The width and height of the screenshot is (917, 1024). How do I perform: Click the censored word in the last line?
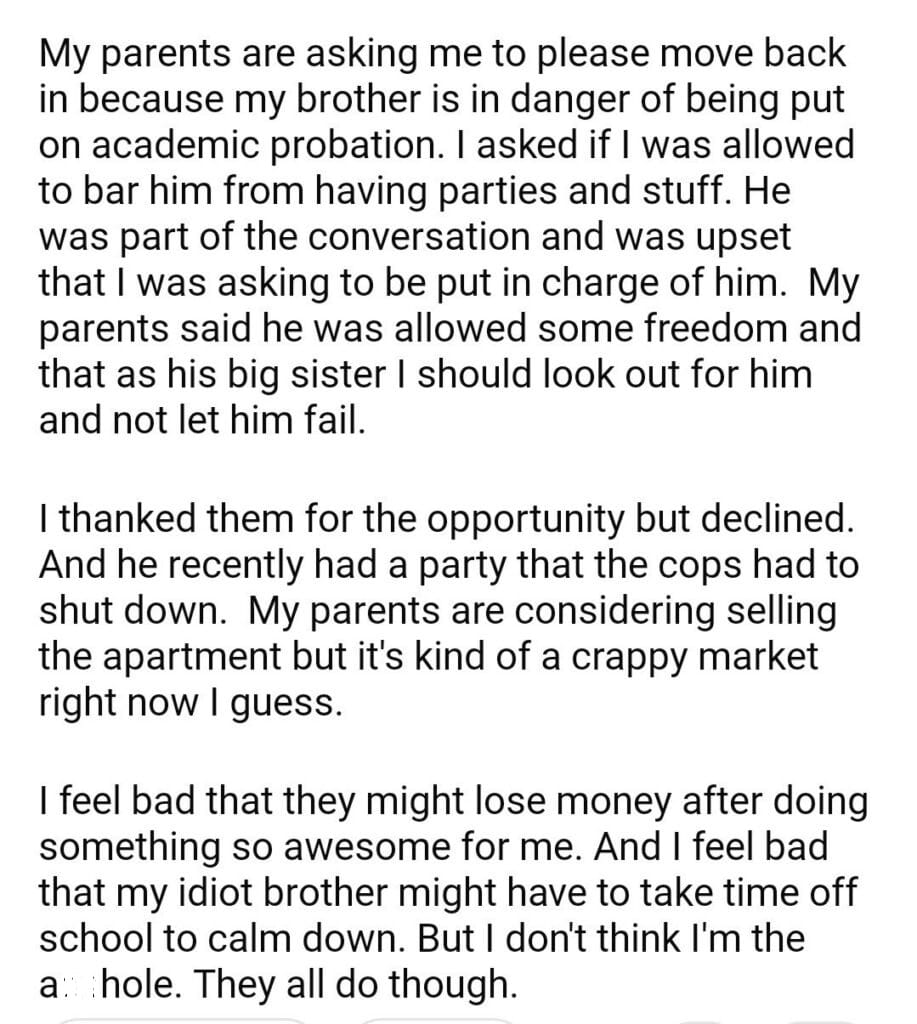coord(79,986)
